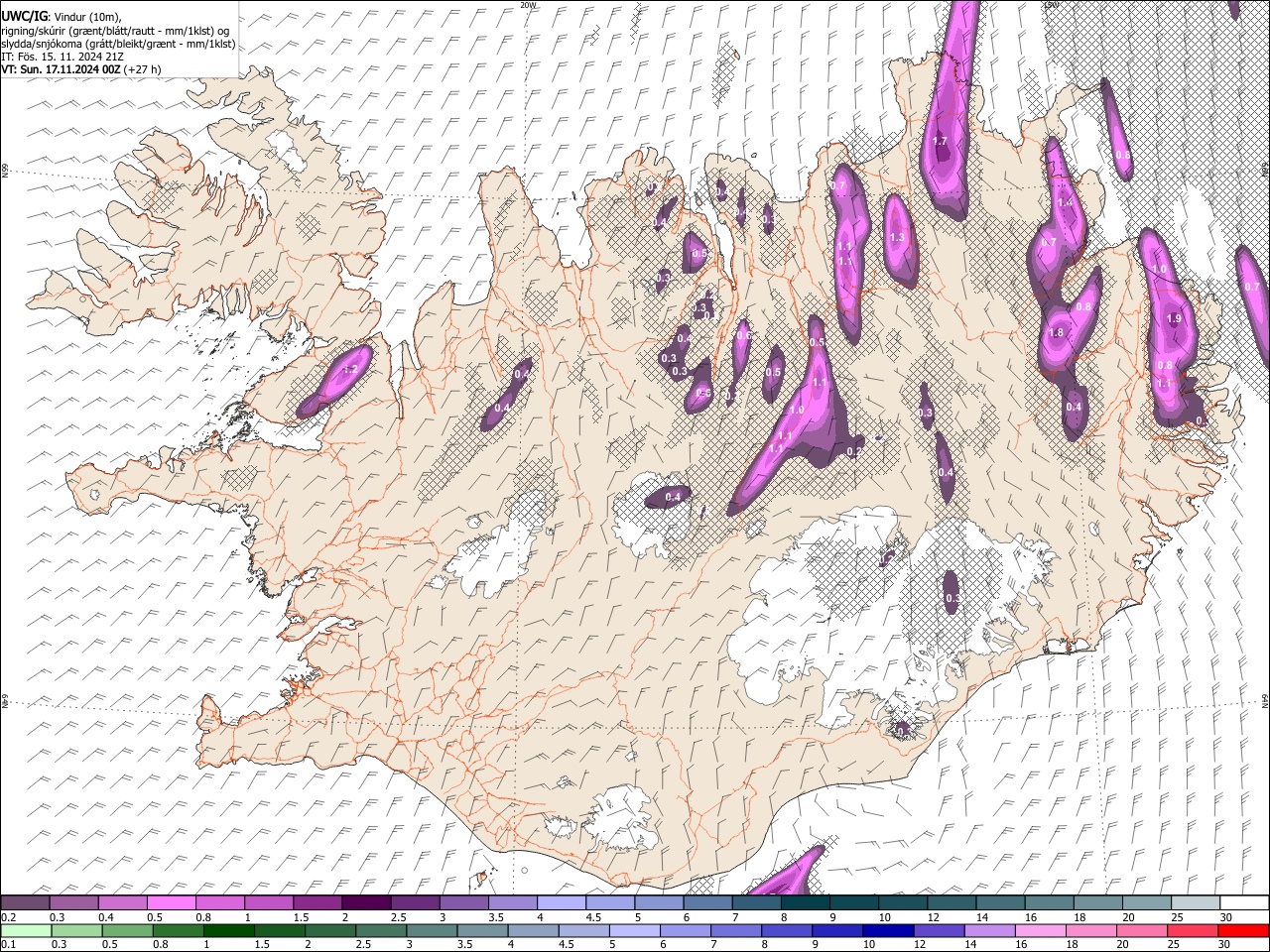1270x952 pixels.
Task: Click the '1.9' precipitation value in the east
Action: pyautogui.click(x=1175, y=319)
